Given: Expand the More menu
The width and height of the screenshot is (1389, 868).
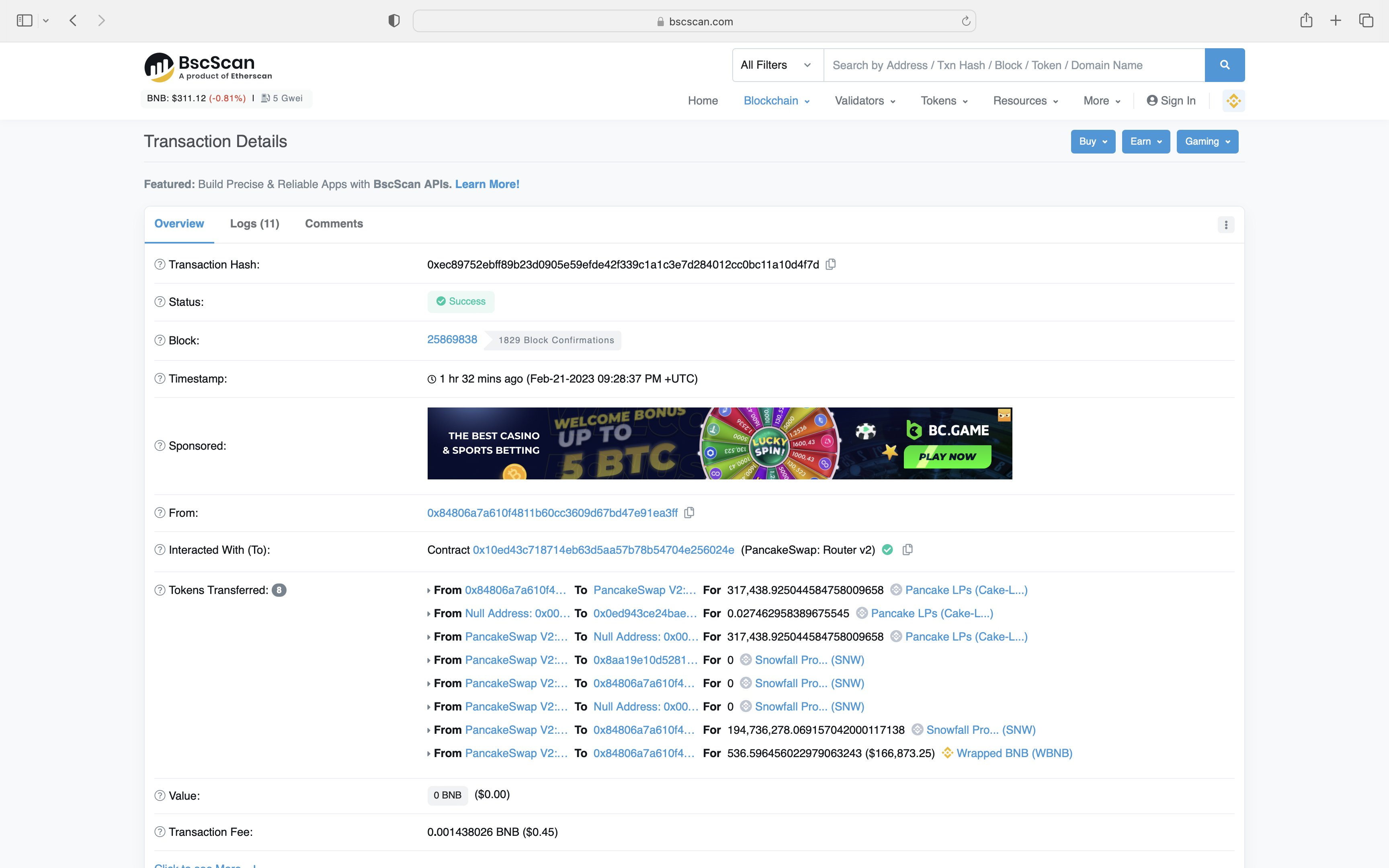Looking at the screenshot, I should pos(1102,100).
